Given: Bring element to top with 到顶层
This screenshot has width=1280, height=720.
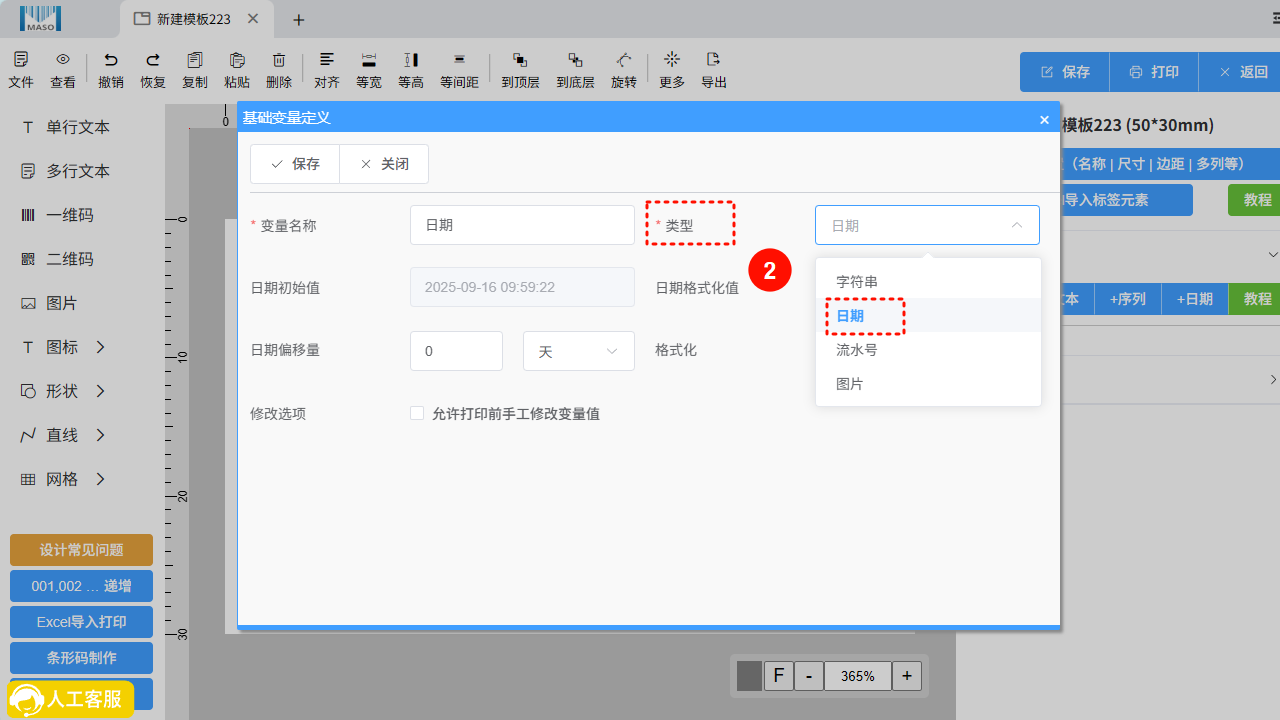Looking at the screenshot, I should point(520,61).
